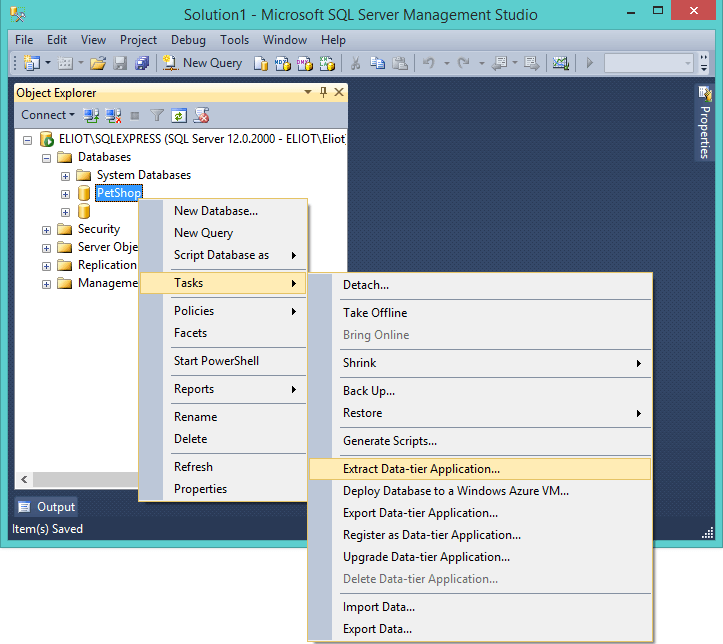Open the File menu
Image resolution: width=723 pixels, height=644 pixels.
[x=24, y=40]
